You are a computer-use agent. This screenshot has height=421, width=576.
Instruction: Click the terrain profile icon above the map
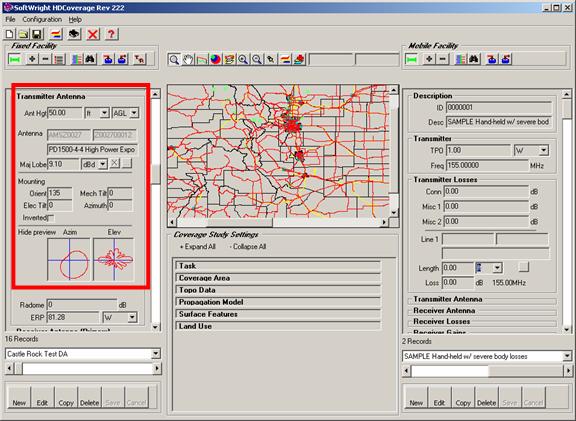[x=202, y=59]
